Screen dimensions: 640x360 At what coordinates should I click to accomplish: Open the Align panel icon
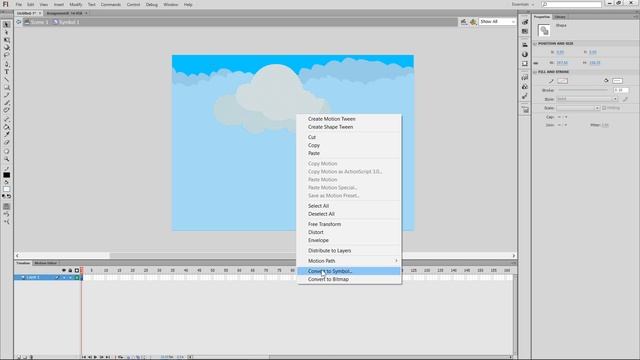pos(525,44)
